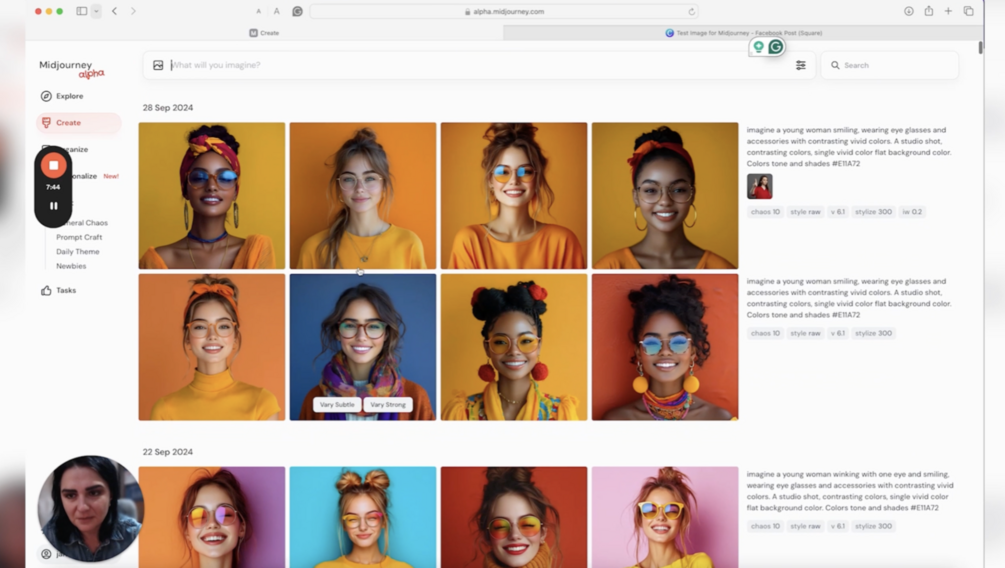
Task: Open image of woman on blue background
Action: pyautogui.click(x=363, y=347)
